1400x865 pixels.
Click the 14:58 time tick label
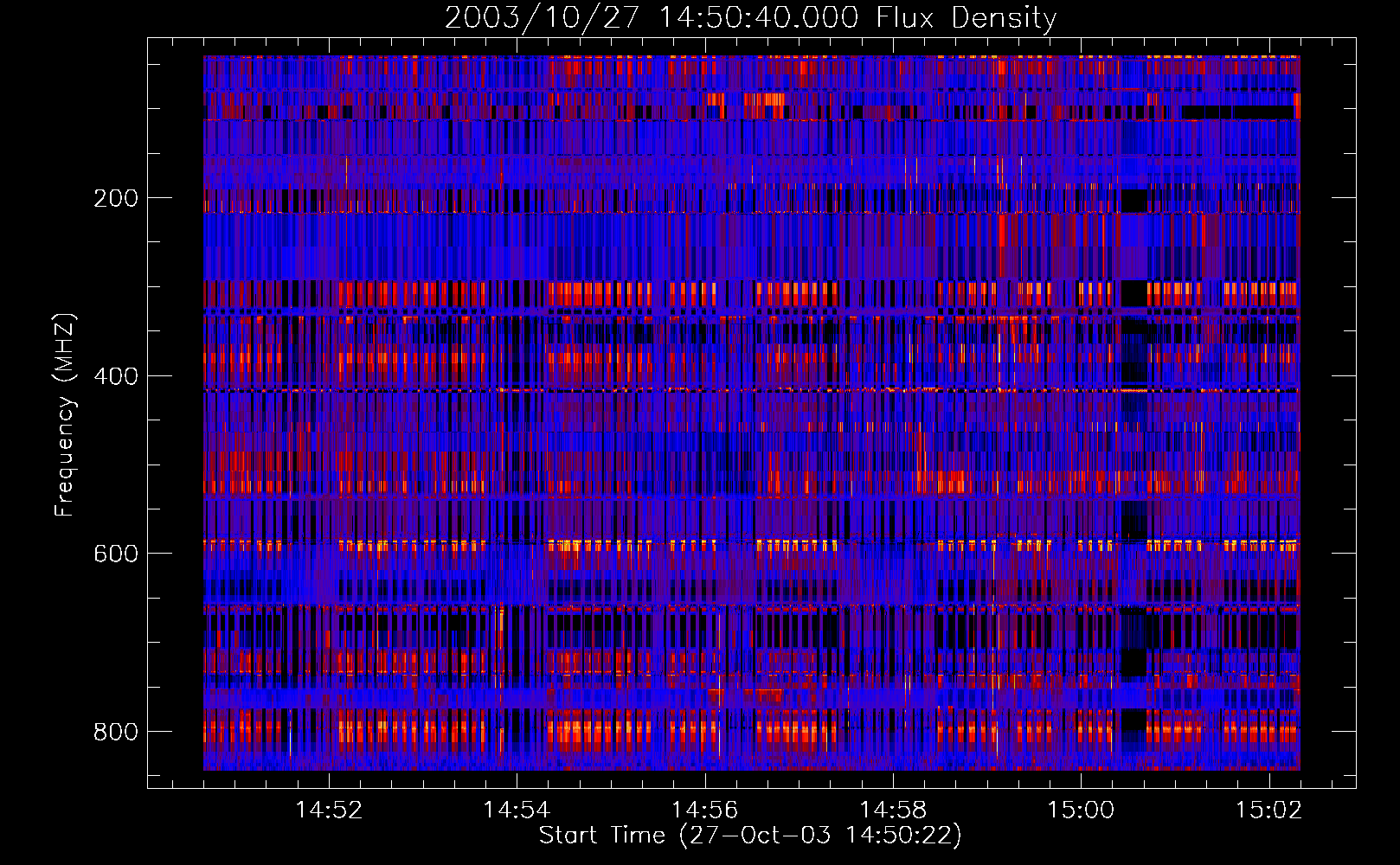point(893,811)
